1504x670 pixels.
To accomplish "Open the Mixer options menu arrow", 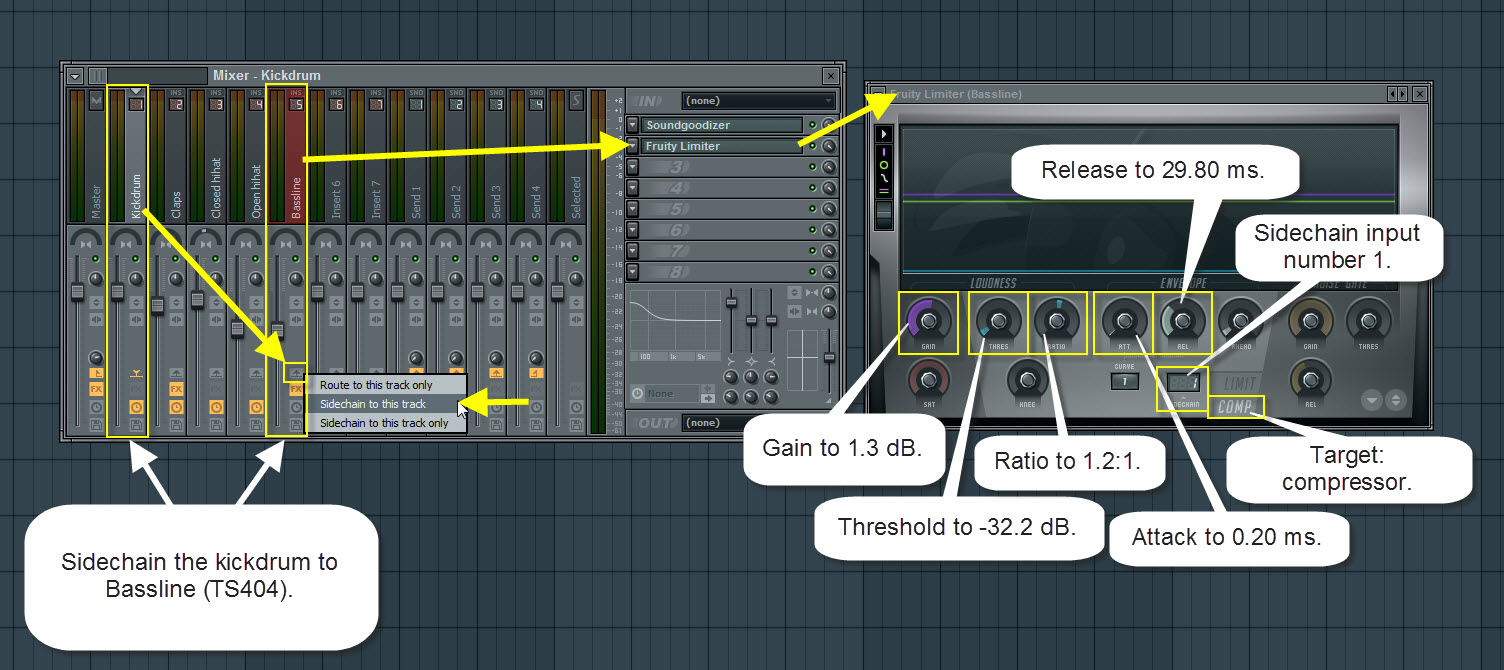I will click(x=75, y=76).
